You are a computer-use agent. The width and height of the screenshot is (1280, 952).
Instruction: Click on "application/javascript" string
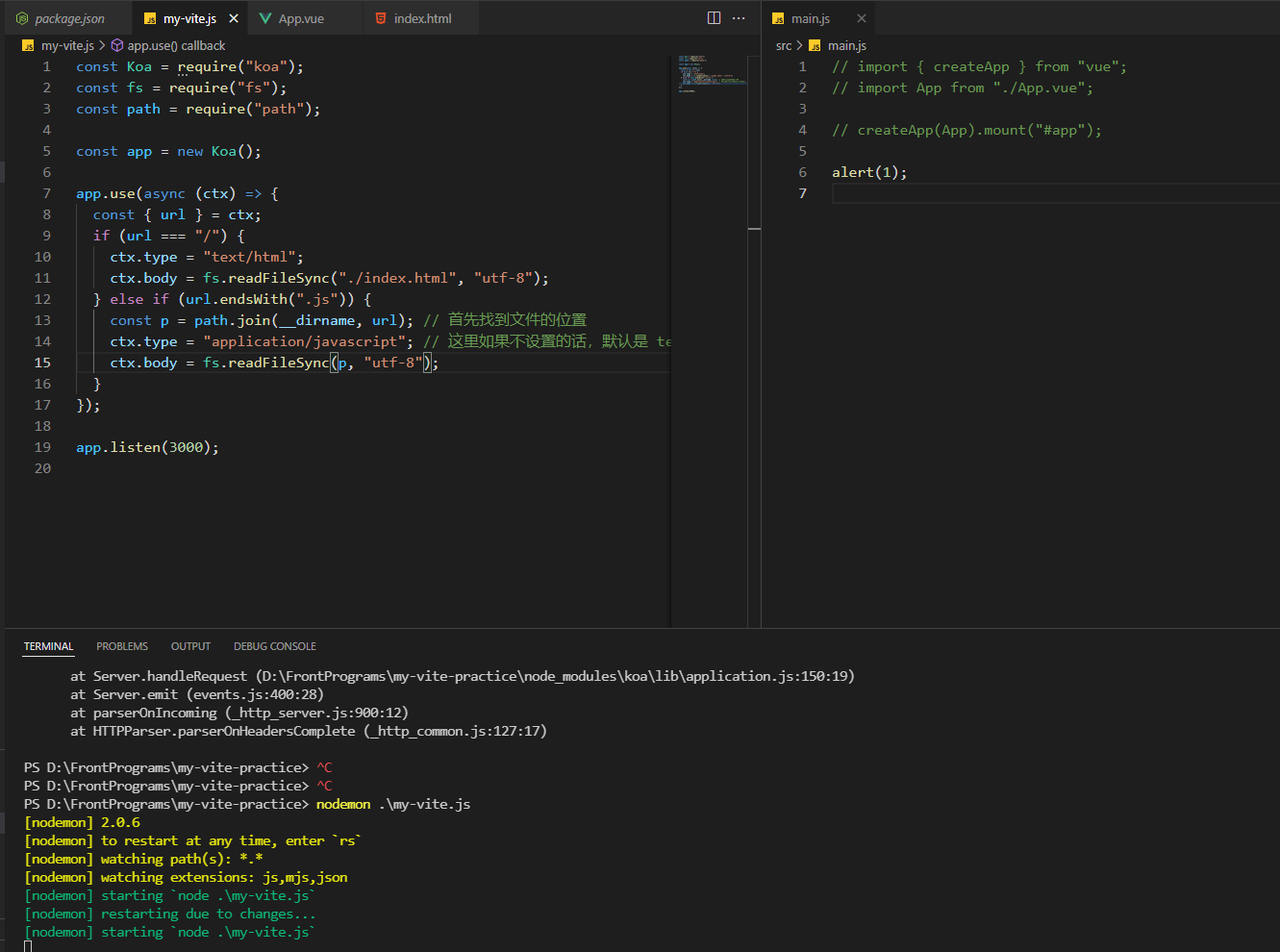click(x=304, y=341)
